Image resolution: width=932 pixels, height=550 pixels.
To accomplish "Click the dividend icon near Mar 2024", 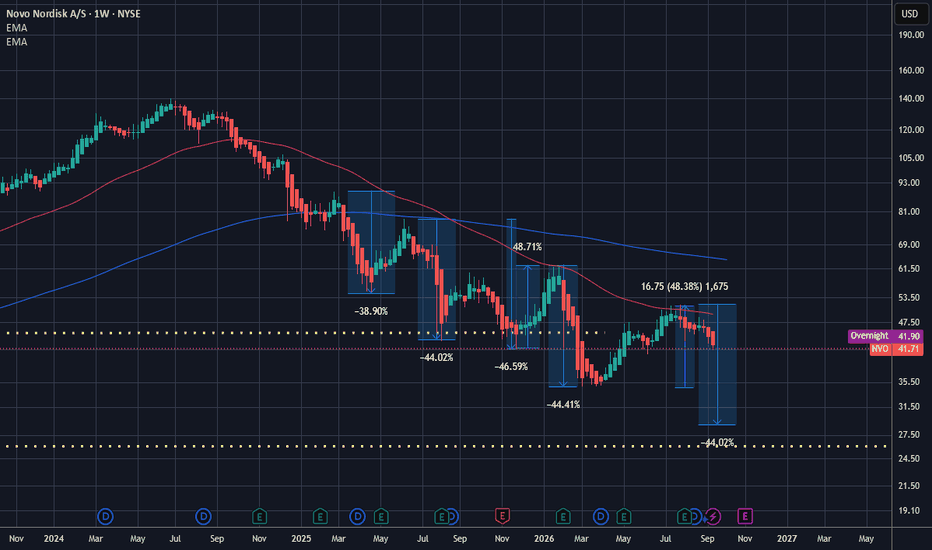I will (105, 516).
